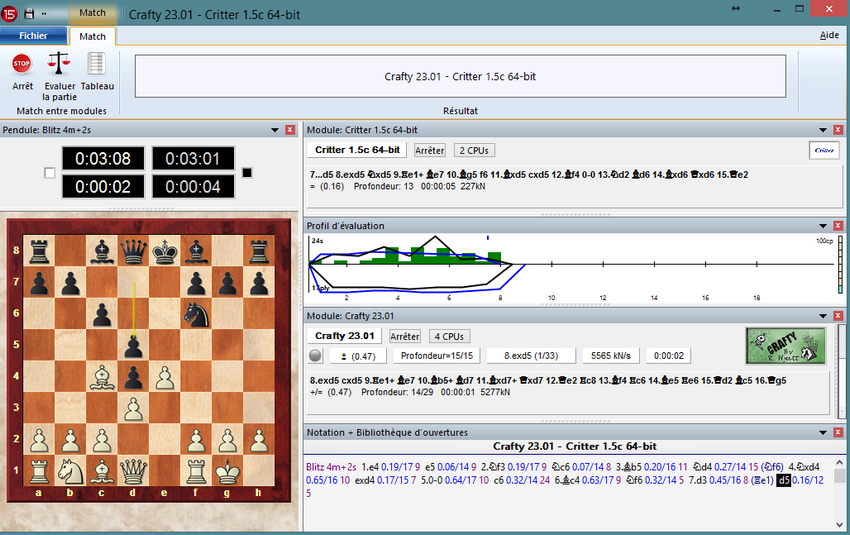Click the black pawn on c6
Image resolution: width=850 pixels, height=535 pixels.
[101, 314]
